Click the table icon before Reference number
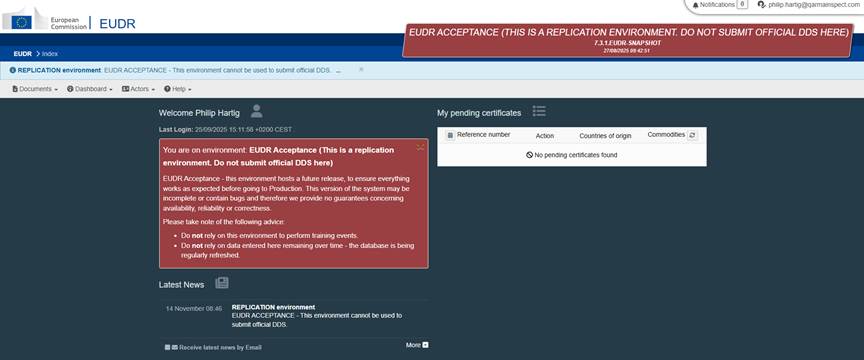The image size is (864, 360). pos(450,135)
